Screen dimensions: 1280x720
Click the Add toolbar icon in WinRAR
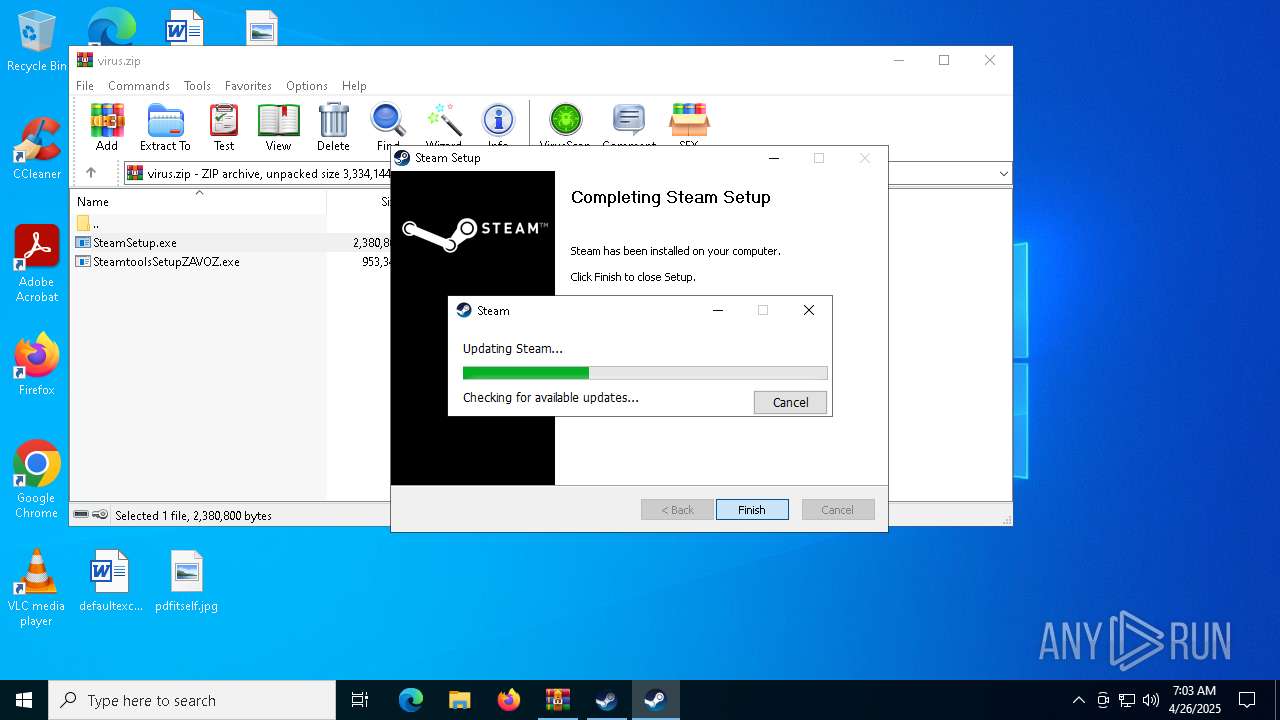click(x=107, y=127)
